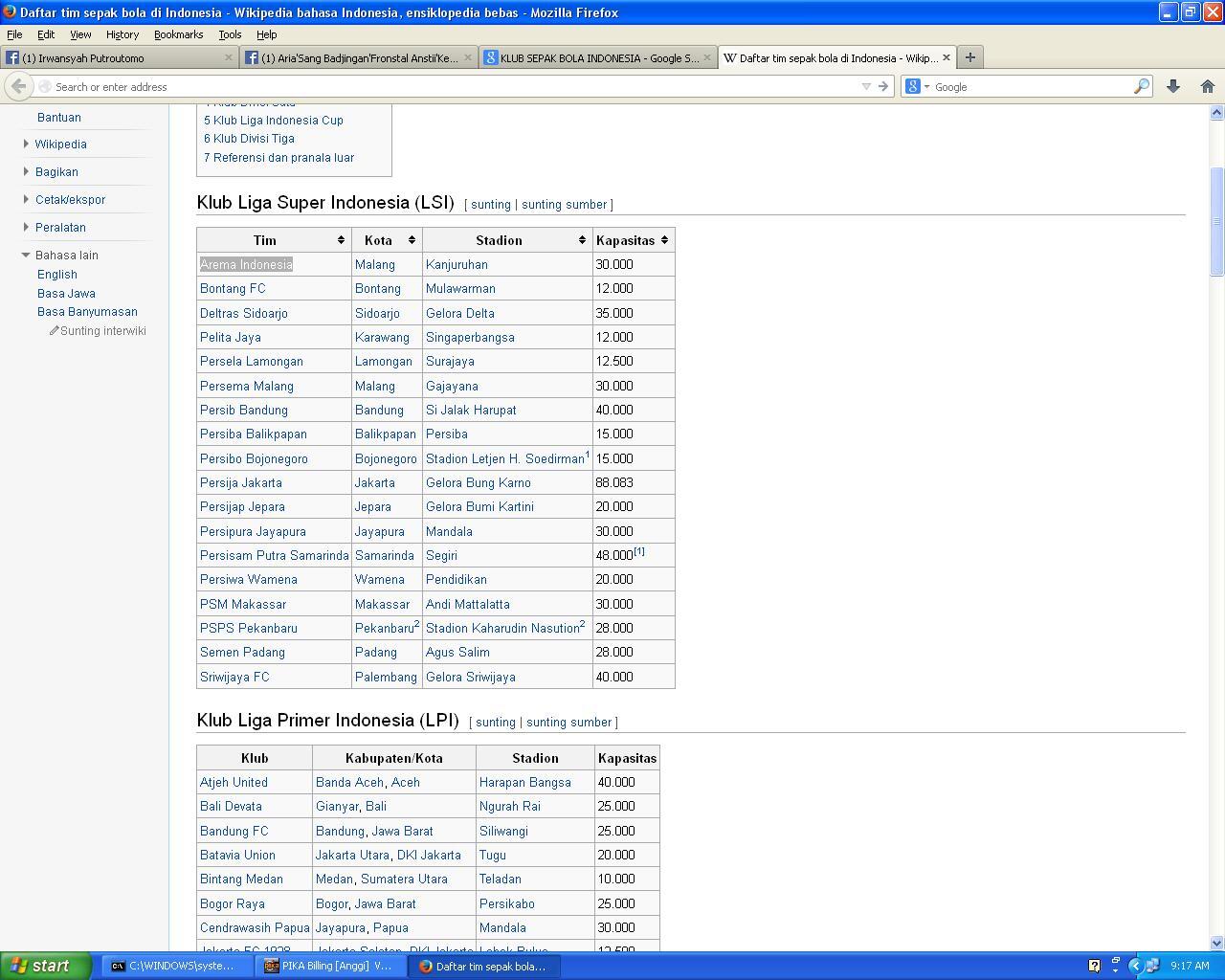Open the Bali Devata link

231,806
